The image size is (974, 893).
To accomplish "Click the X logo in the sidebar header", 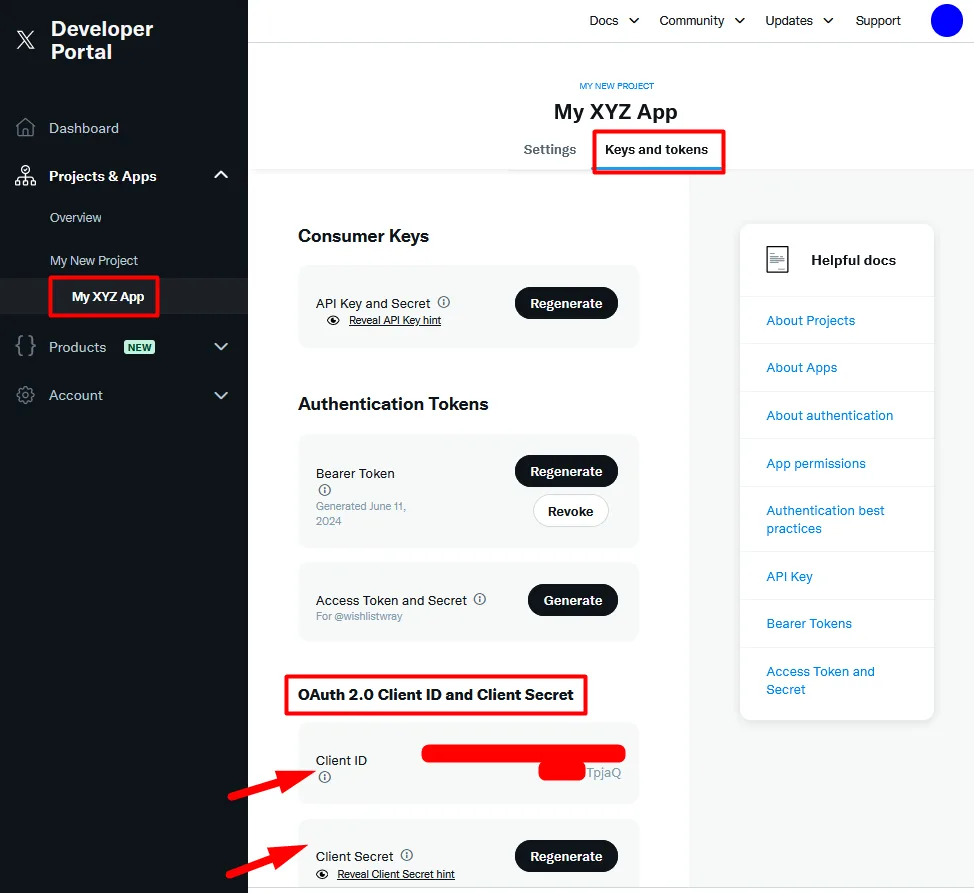I will point(25,40).
